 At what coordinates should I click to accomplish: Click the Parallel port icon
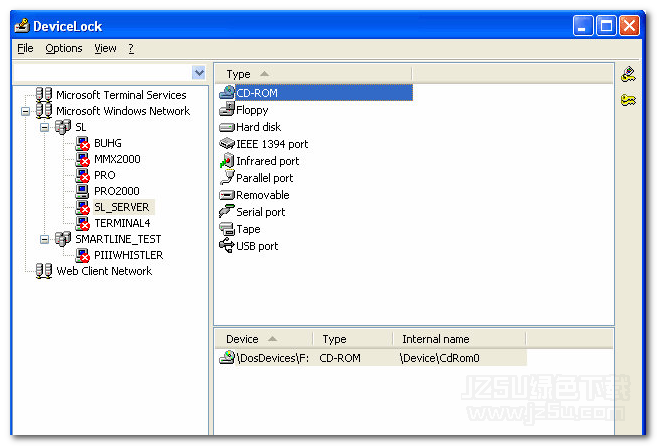(227, 177)
